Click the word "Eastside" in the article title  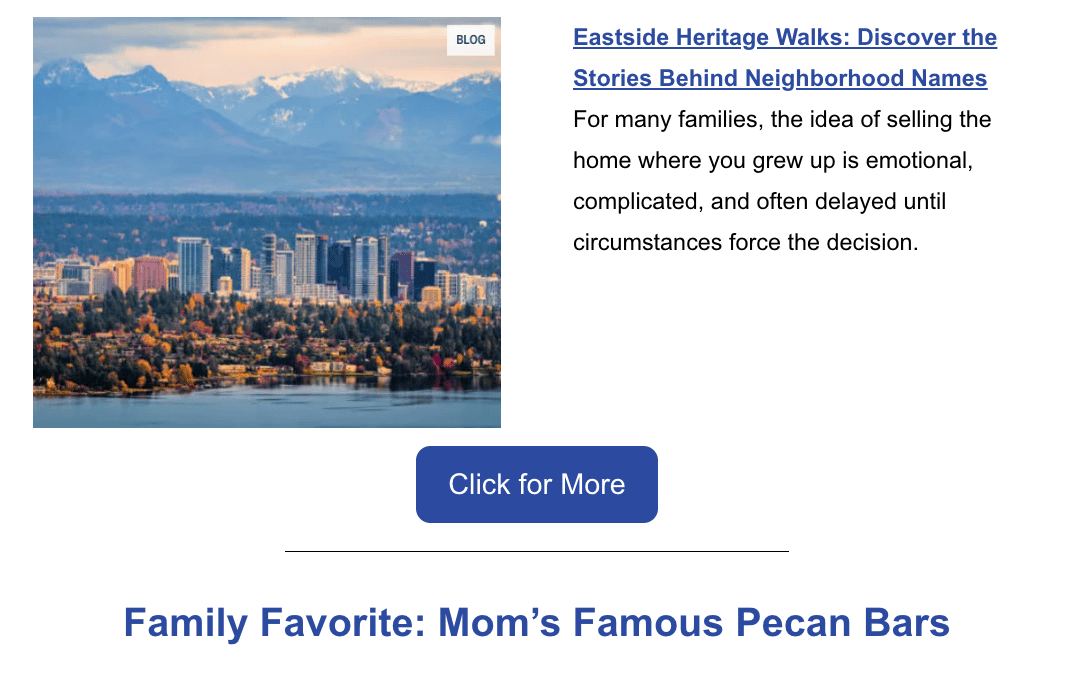pos(621,38)
